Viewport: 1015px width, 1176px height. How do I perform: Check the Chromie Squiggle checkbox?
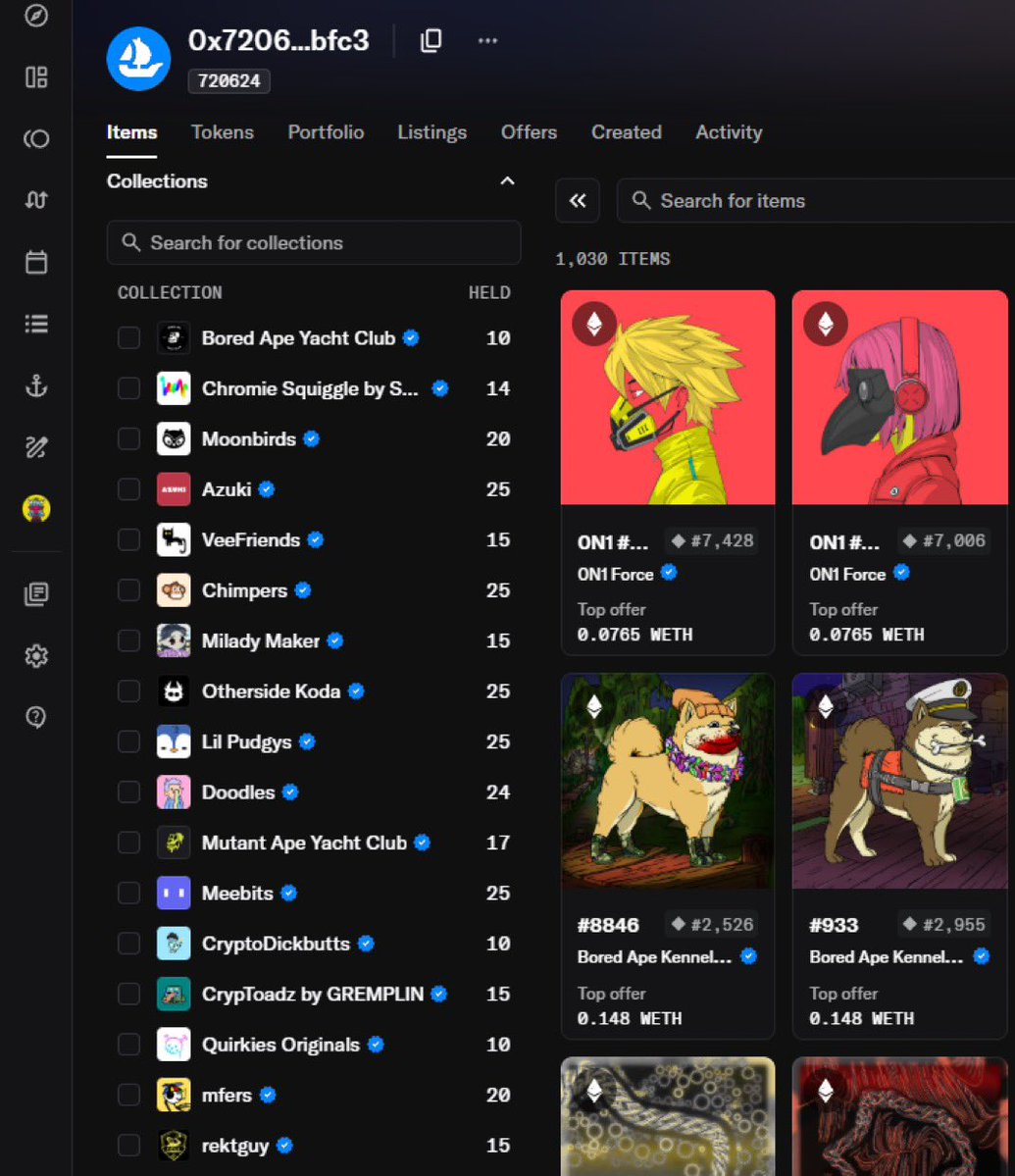(x=128, y=388)
